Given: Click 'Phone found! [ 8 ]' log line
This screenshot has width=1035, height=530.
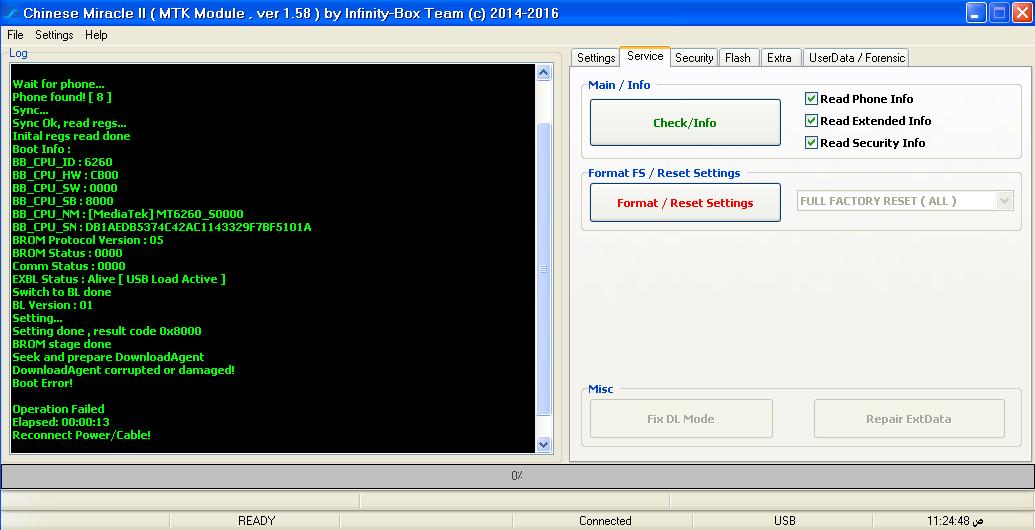Looking at the screenshot, I should [x=61, y=97].
